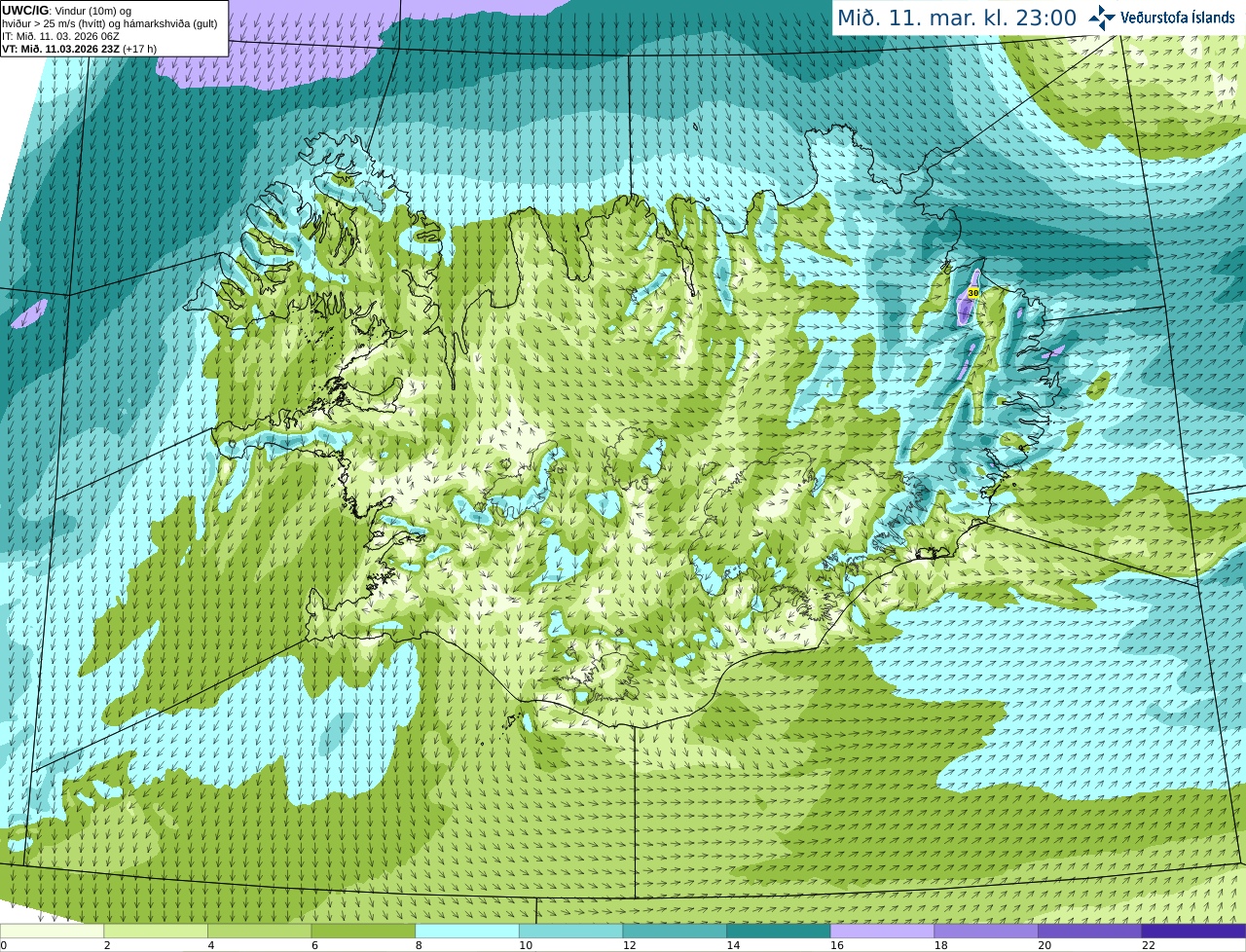This screenshot has height=952, width=1246.
Task: Select the 2–4 m/s light green swatch
Action: 156,931
